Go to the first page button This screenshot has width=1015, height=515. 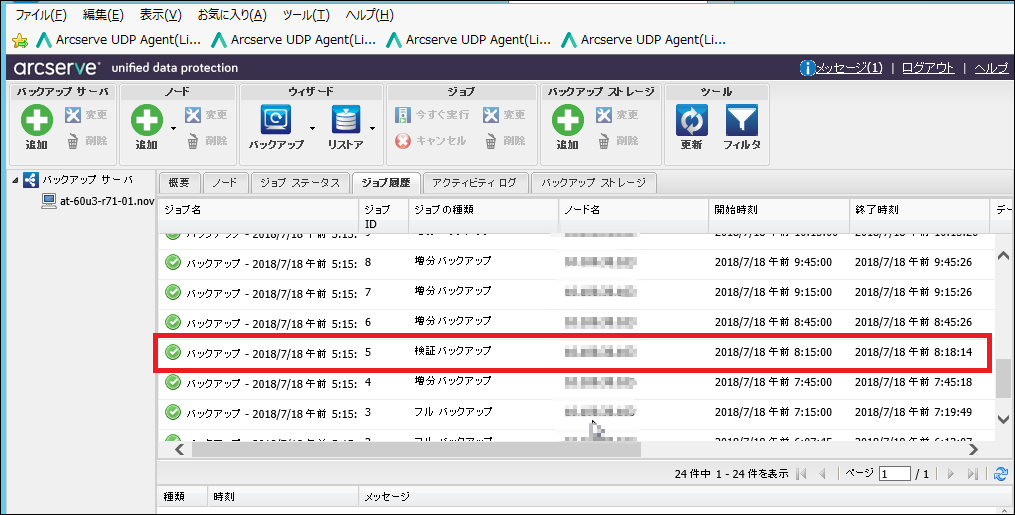(801, 474)
